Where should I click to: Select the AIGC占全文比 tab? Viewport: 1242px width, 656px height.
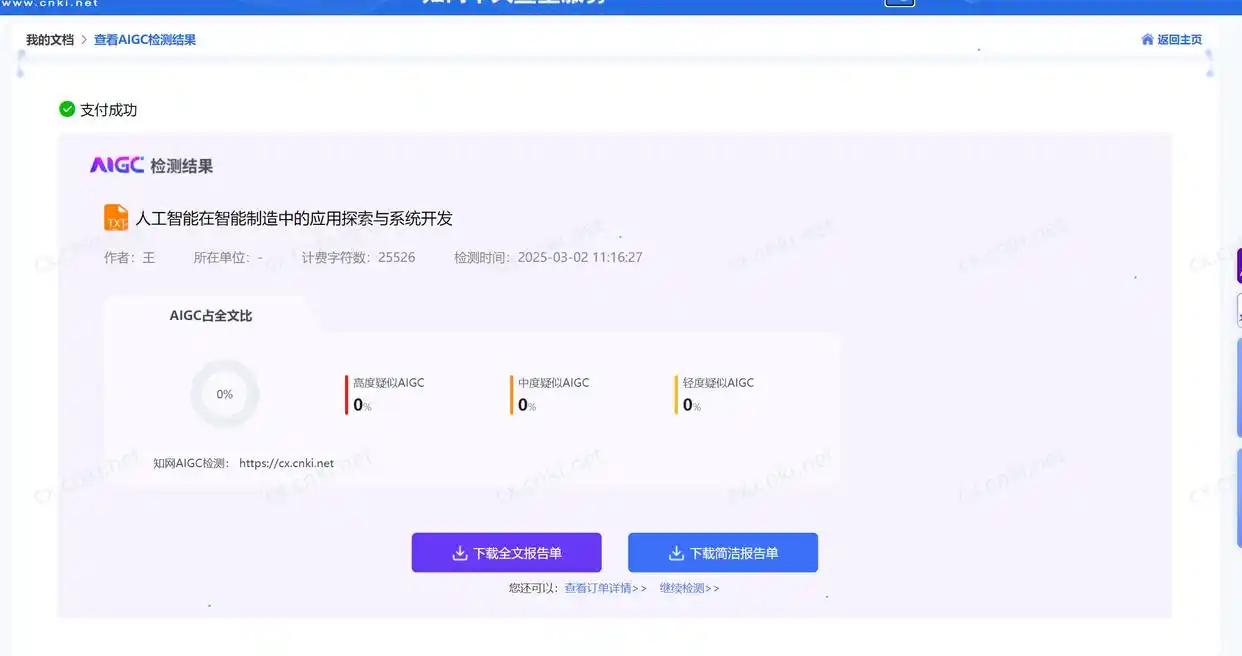click(x=211, y=315)
